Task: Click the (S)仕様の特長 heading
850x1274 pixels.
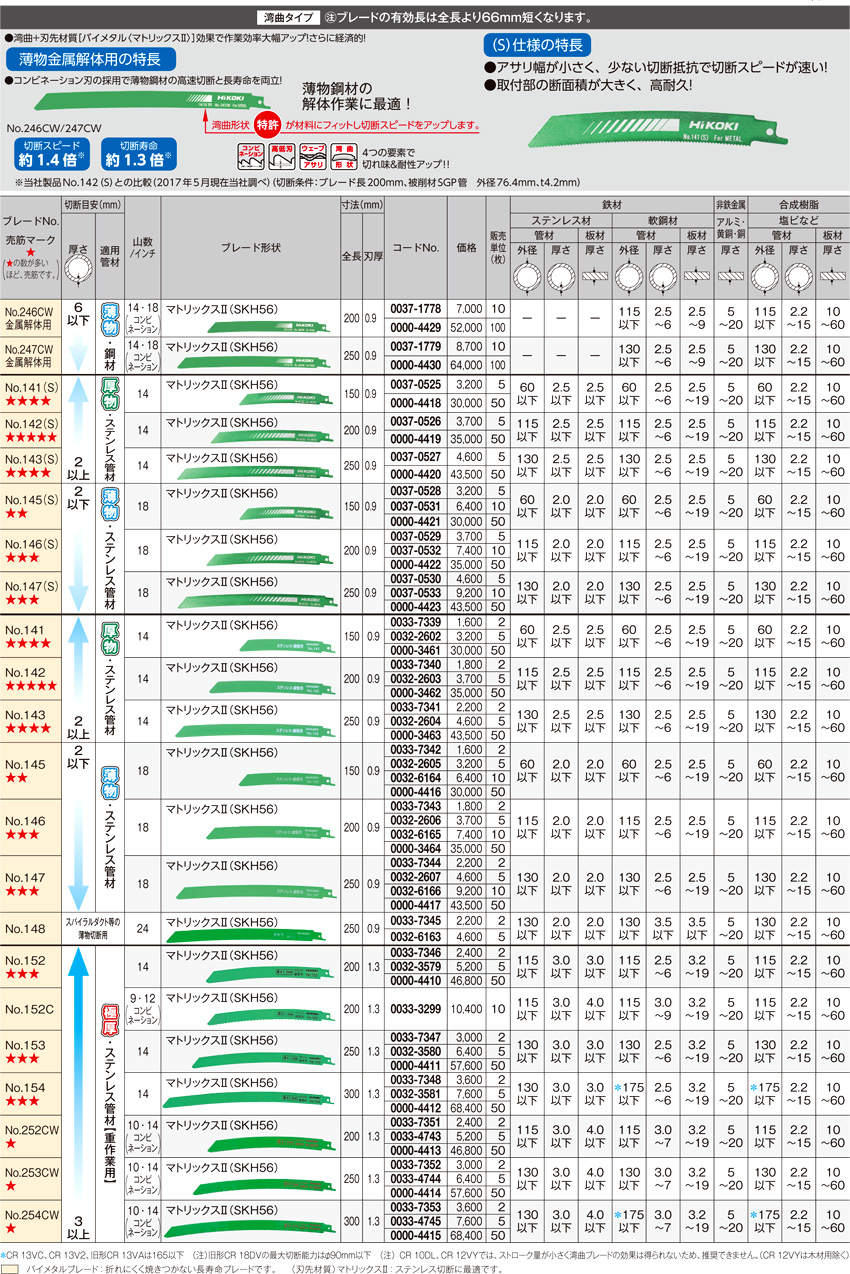Action: pos(540,45)
